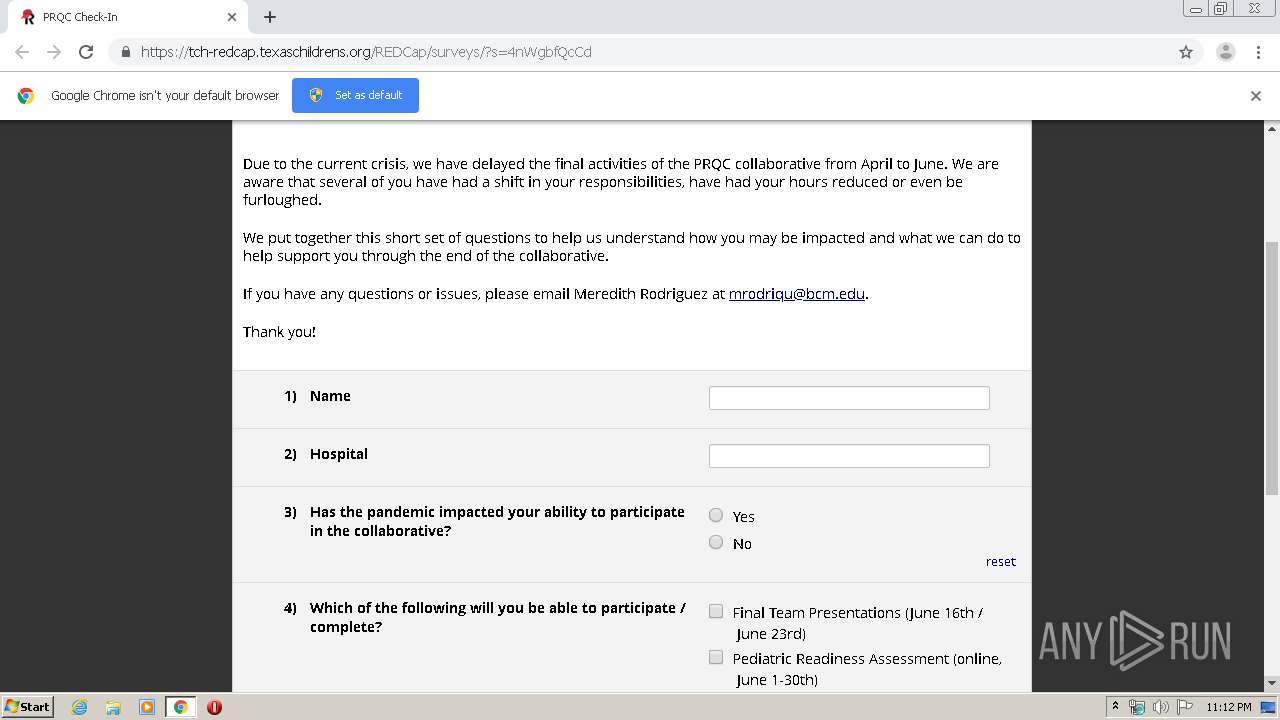The image size is (1280, 720).
Task: Click the Set as default button
Action: pos(355,95)
